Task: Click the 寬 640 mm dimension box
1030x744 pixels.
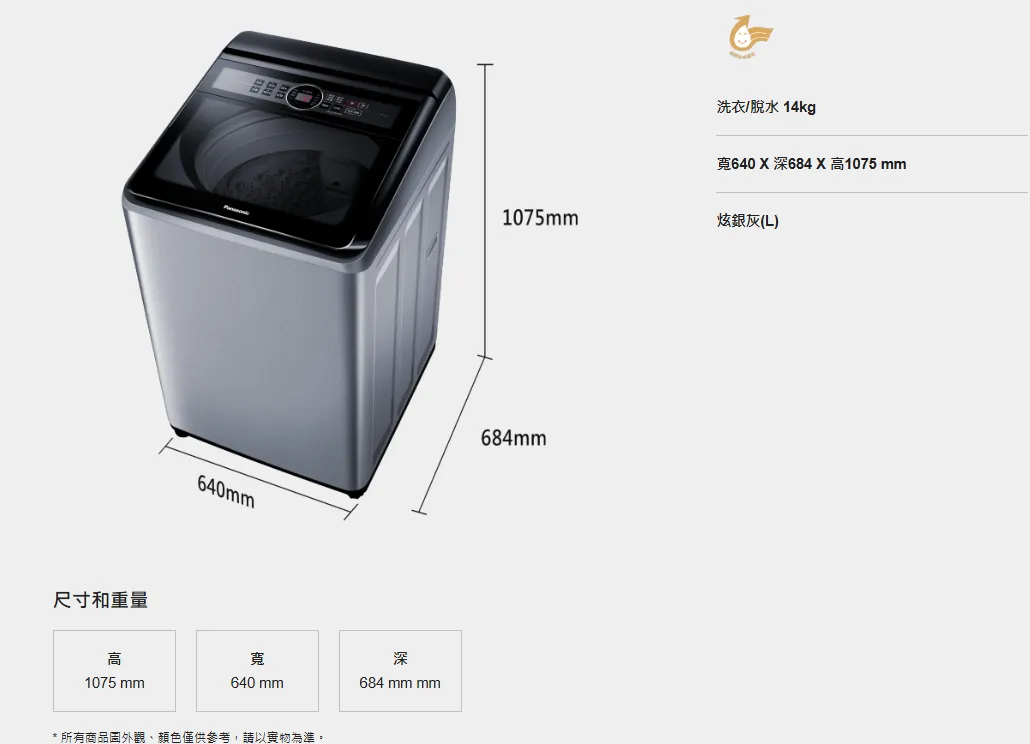Action: (257, 670)
